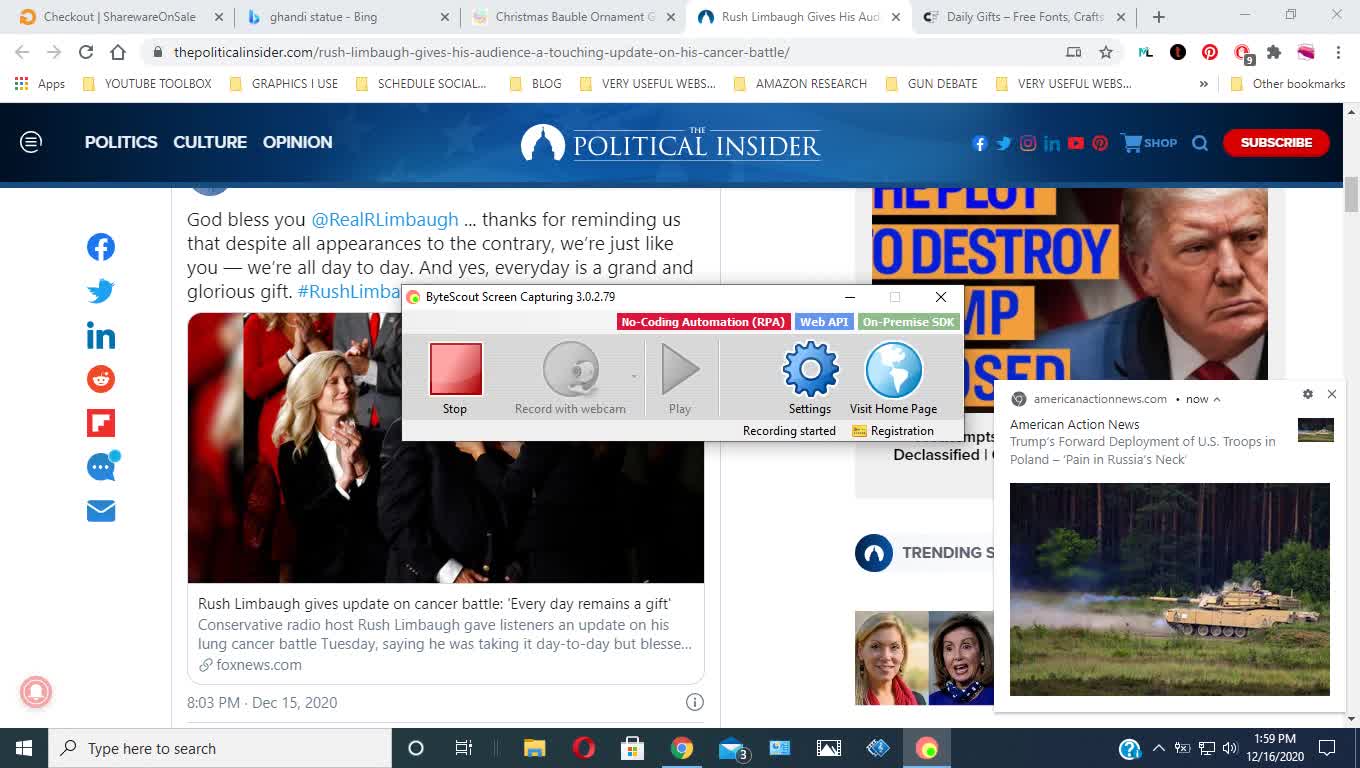Collapse notification with chevron next to now

pyautogui.click(x=1217, y=399)
